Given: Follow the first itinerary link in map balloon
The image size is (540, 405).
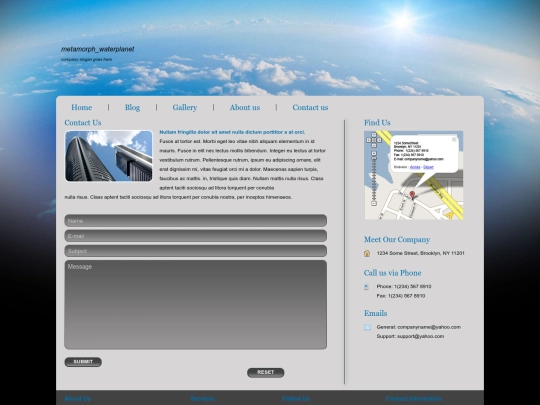Looking at the screenshot, I should [415, 167].
